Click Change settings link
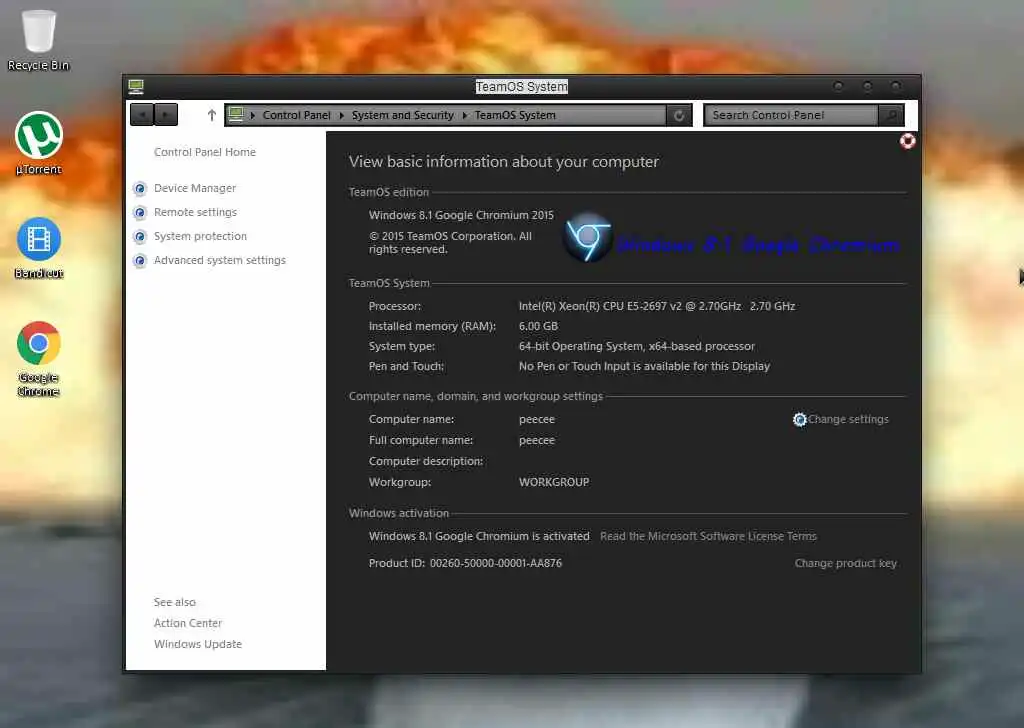This screenshot has width=1024, height=728. pyautogui.click(x=848, y=419)
